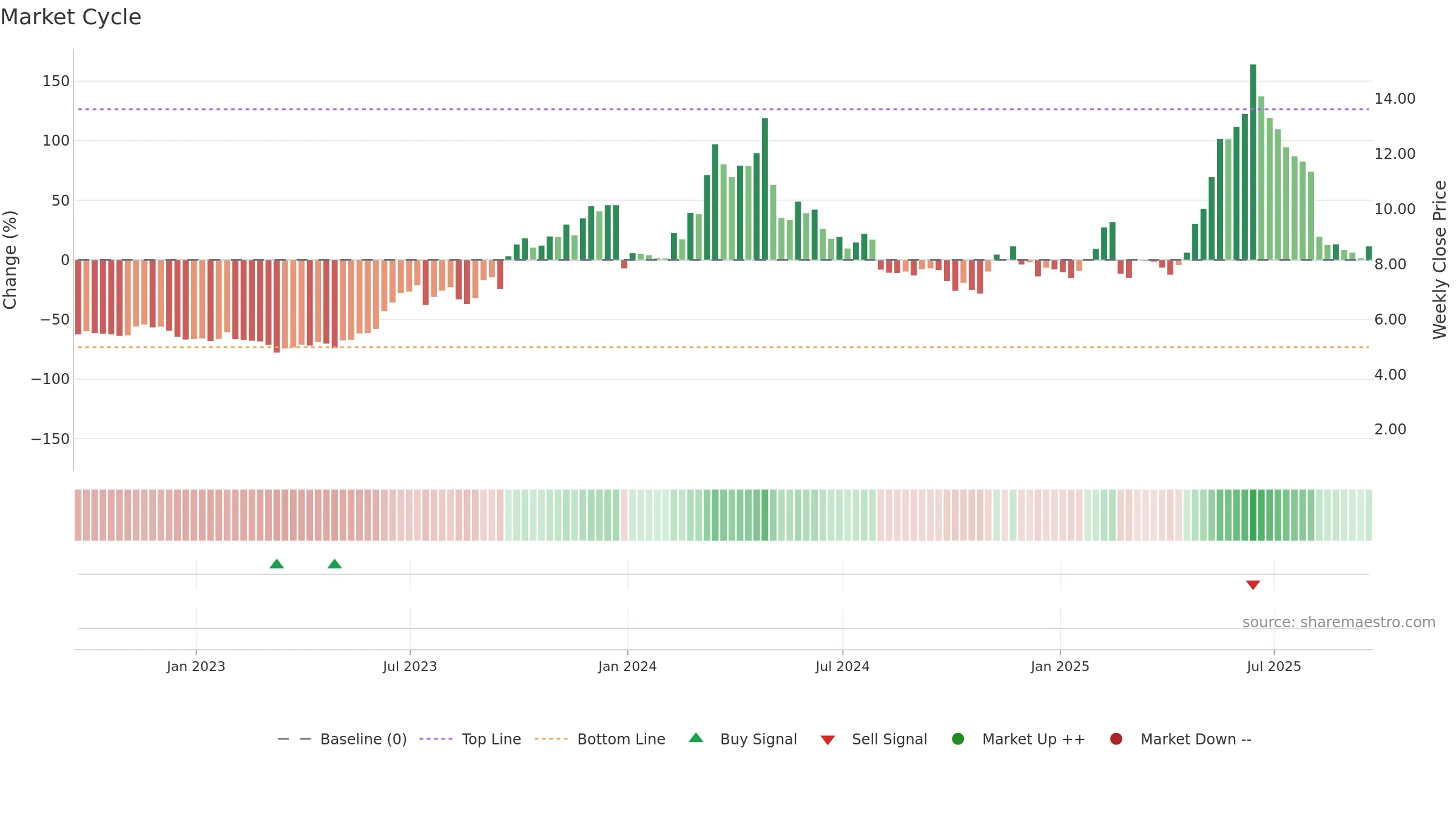Image resolution: width=1456 pixels, height=819 pixels.
Task: Click the 2.00 price tick label
Action: point(1390,429)
